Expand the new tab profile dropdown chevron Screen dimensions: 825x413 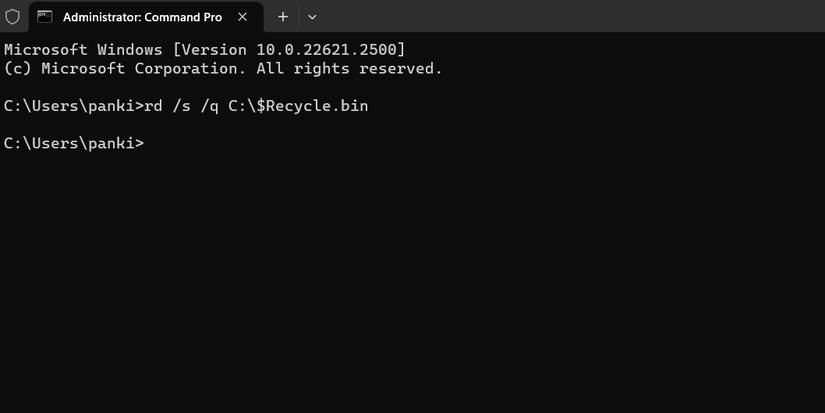[312, 17]
